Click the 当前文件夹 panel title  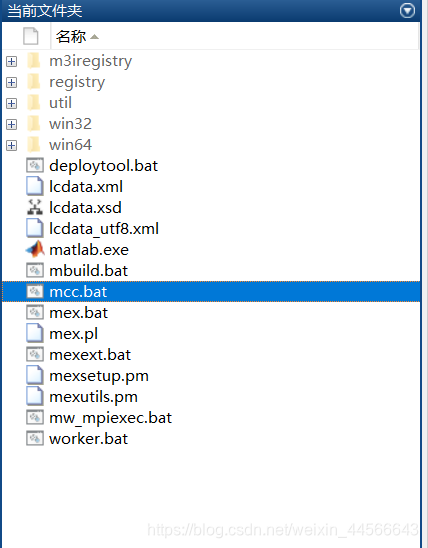[x=45, y=10]
